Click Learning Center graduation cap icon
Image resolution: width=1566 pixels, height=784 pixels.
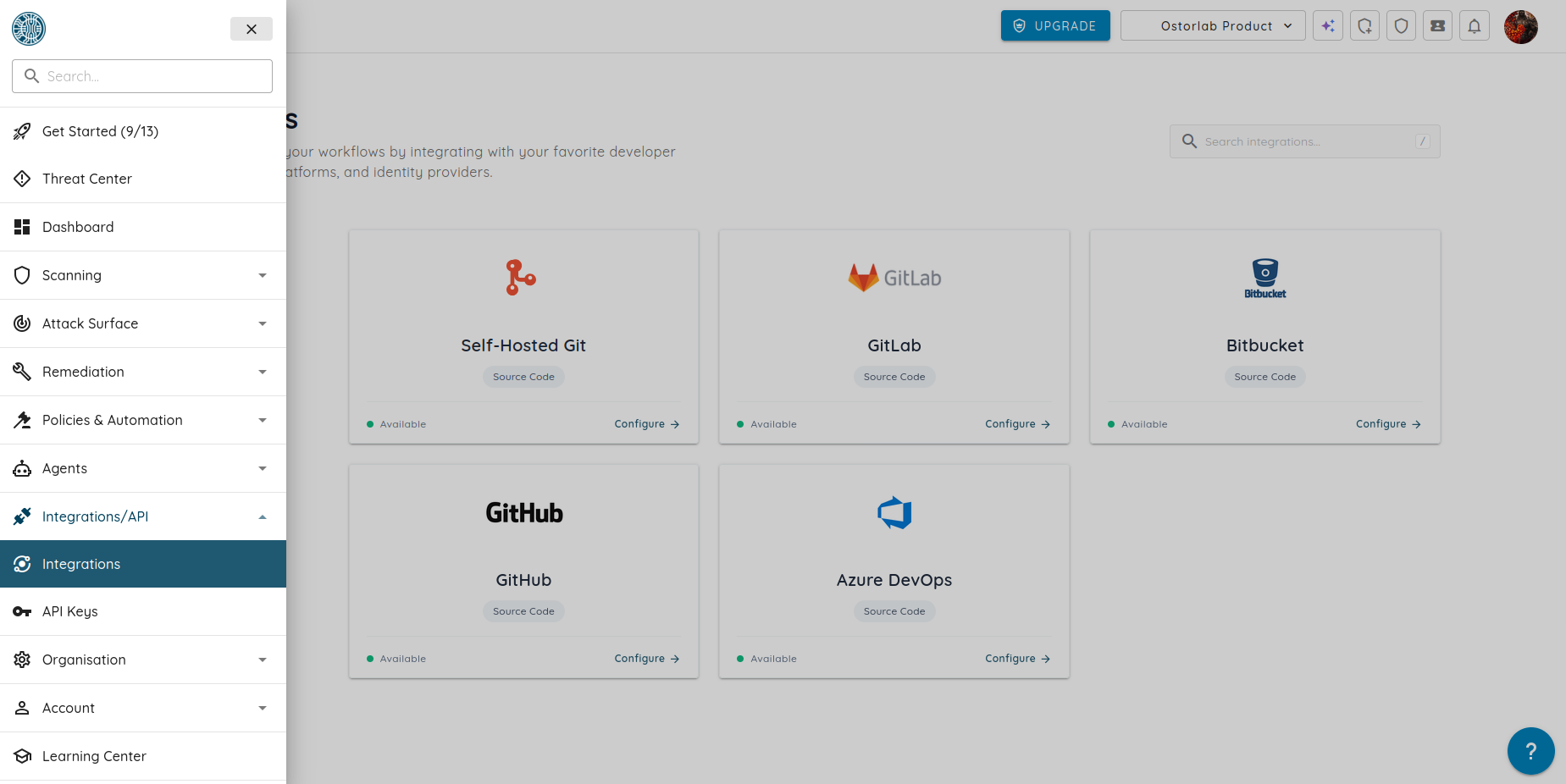coord(22,756)
